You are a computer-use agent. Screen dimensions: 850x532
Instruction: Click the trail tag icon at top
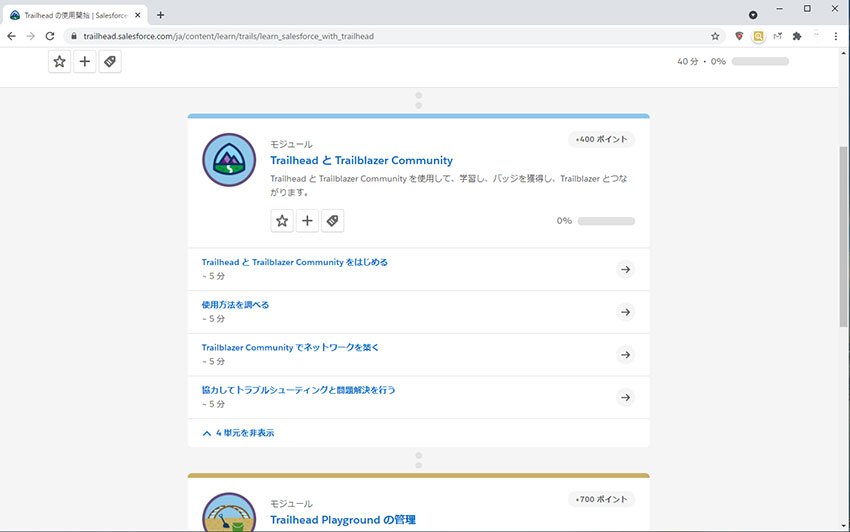[110, 61]
